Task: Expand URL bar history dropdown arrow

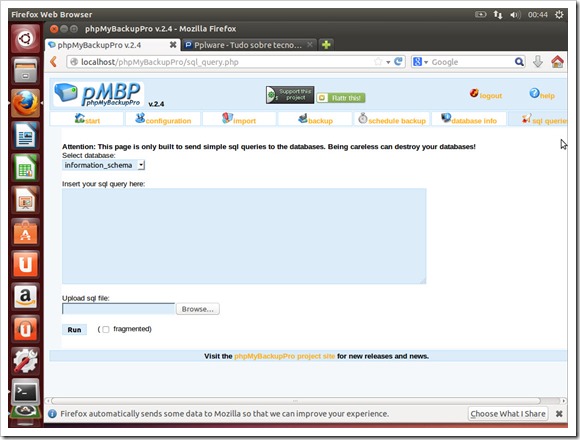Action: (x=388, y=62)
